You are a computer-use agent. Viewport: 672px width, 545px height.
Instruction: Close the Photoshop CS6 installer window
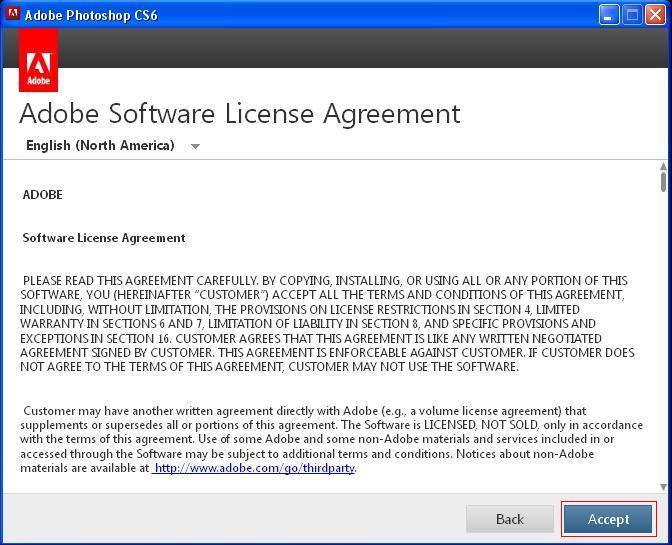[x=655, y=15]
